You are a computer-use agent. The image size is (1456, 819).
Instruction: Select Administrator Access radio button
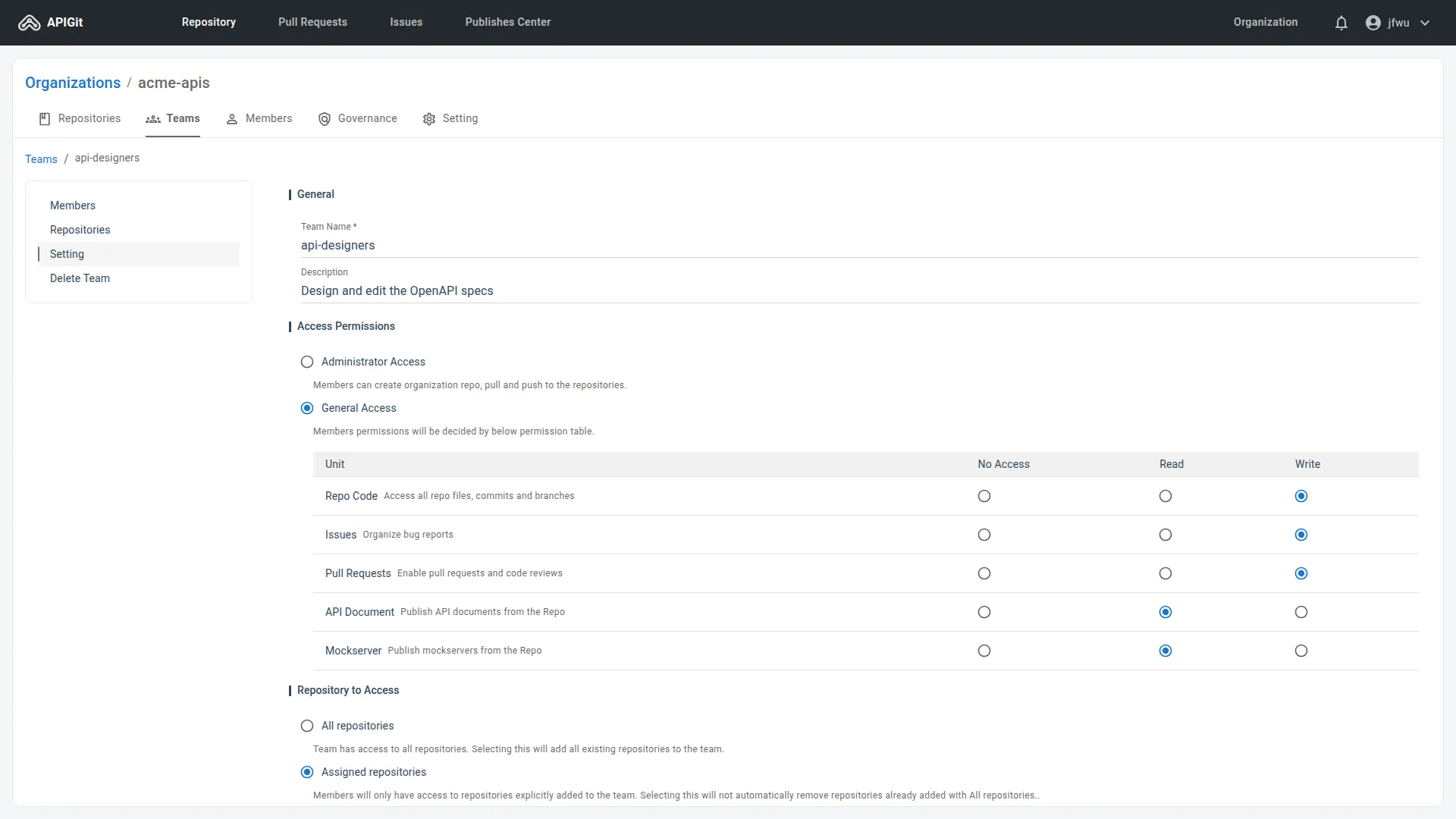(307, 362)
